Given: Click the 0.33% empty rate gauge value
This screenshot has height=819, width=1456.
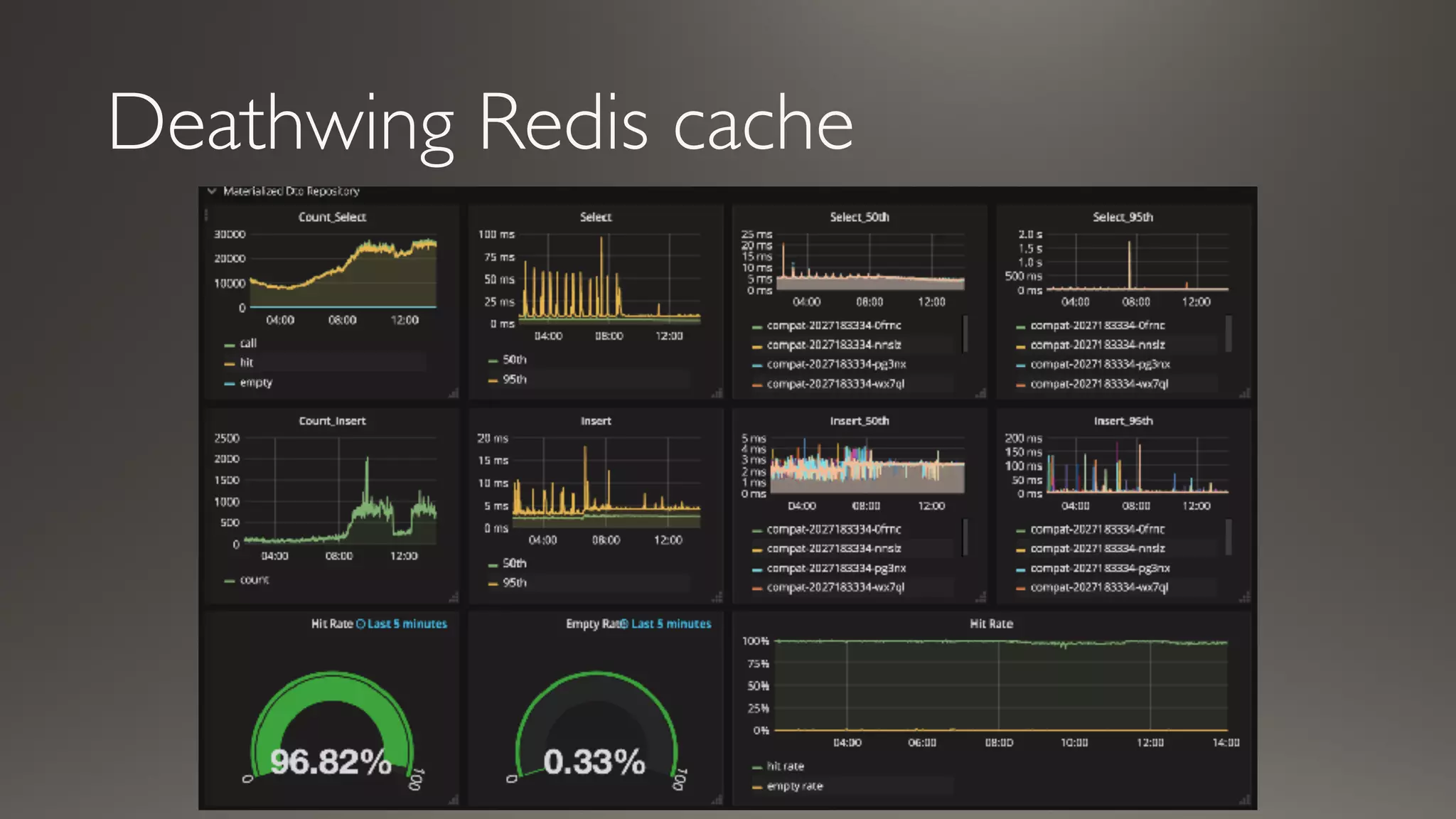Looking at the screenshot, I should coord(594,762).
